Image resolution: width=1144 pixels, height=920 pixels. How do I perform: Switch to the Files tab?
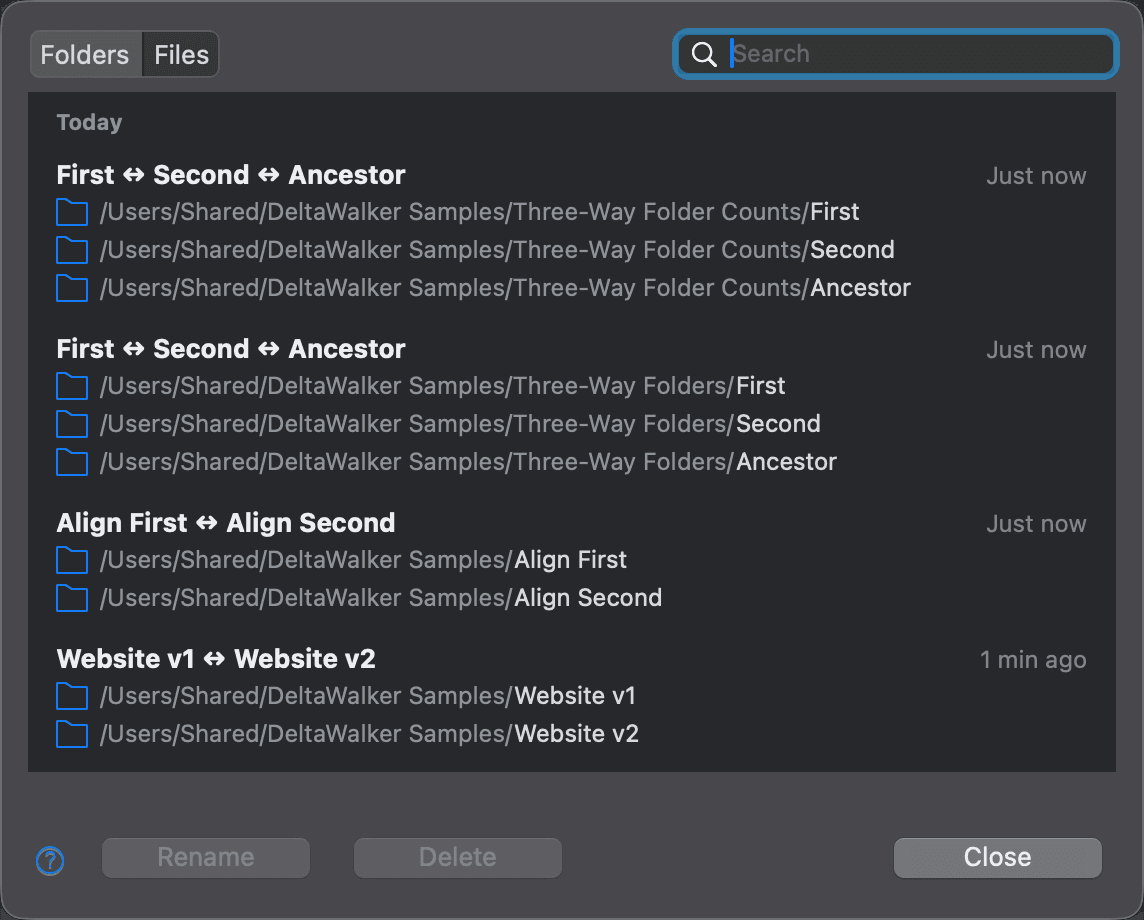click(181, 55)
